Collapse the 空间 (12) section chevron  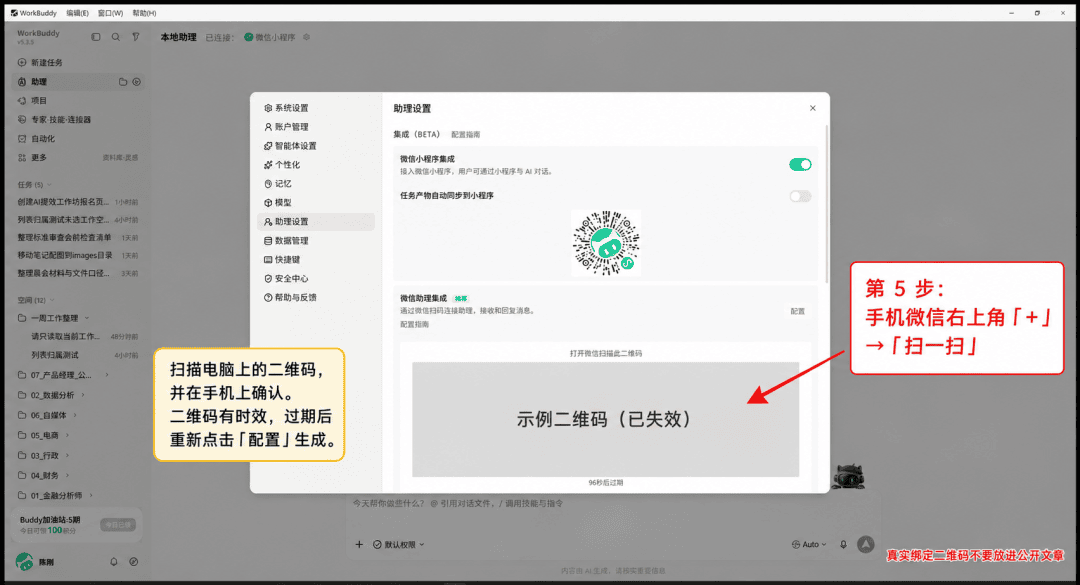[52, 300]
